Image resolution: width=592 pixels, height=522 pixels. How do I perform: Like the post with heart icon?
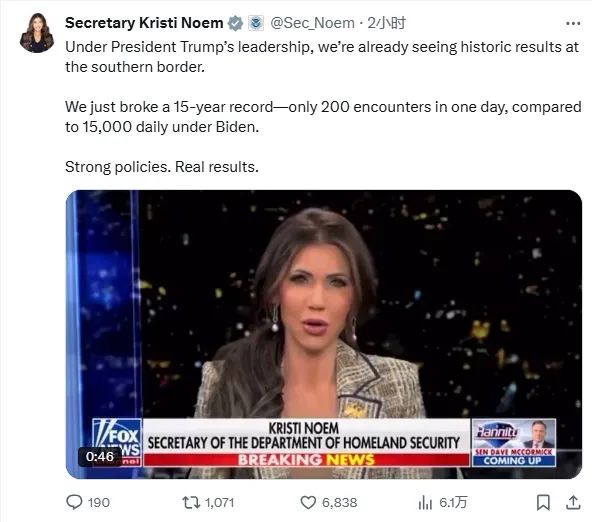pos(308,502)
